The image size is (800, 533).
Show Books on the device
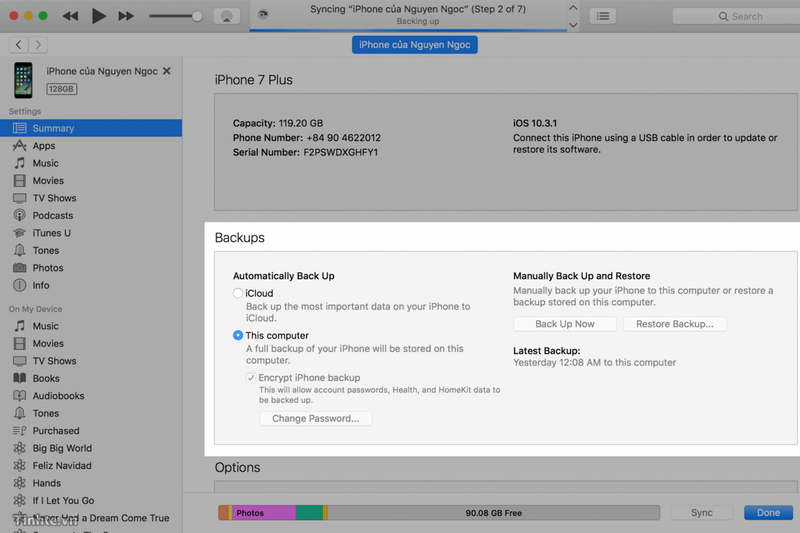pos(91,378)
